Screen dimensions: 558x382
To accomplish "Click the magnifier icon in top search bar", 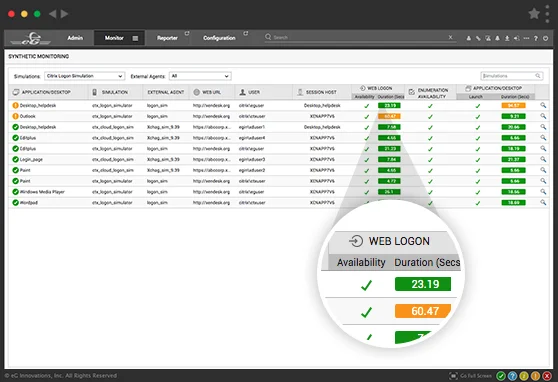I will (x=268, y=37).
